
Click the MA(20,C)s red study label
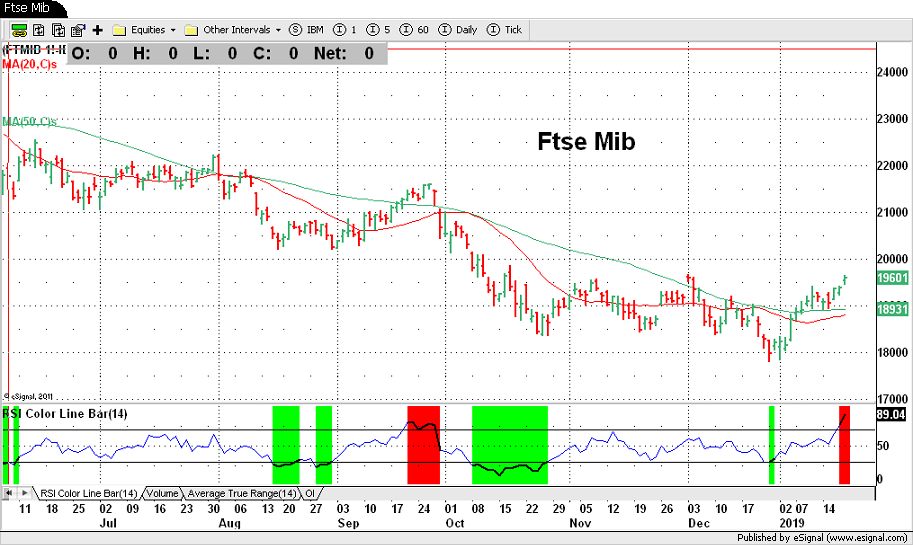click(30, 64)
